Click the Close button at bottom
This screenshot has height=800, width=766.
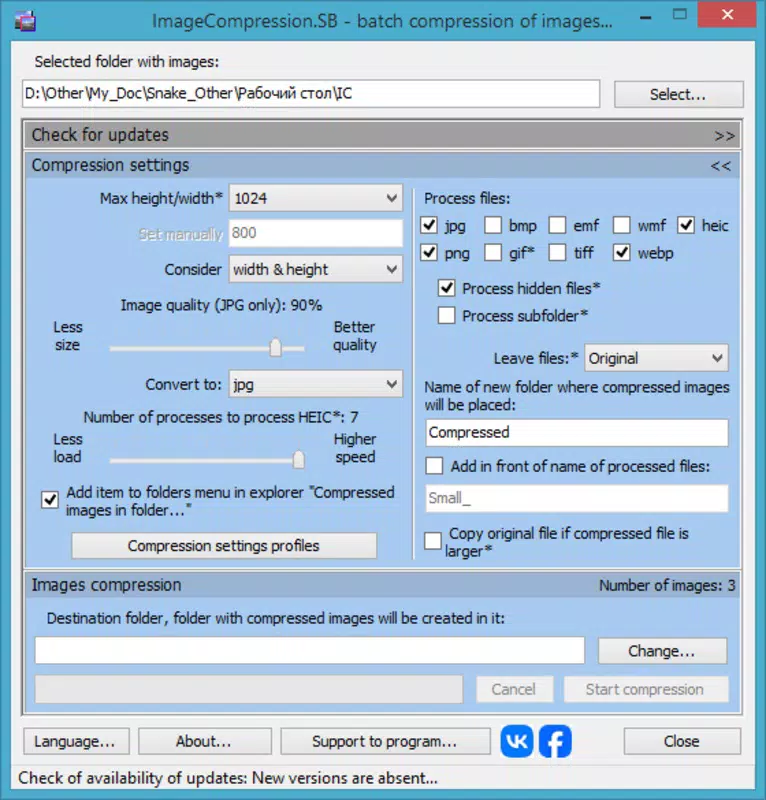click(x=682, y=741)
